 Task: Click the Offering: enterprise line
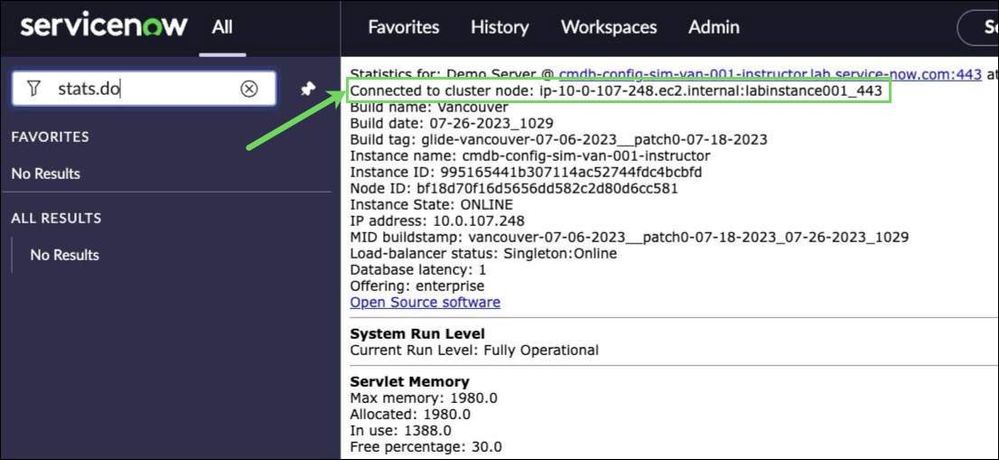(x=417, y=286)
